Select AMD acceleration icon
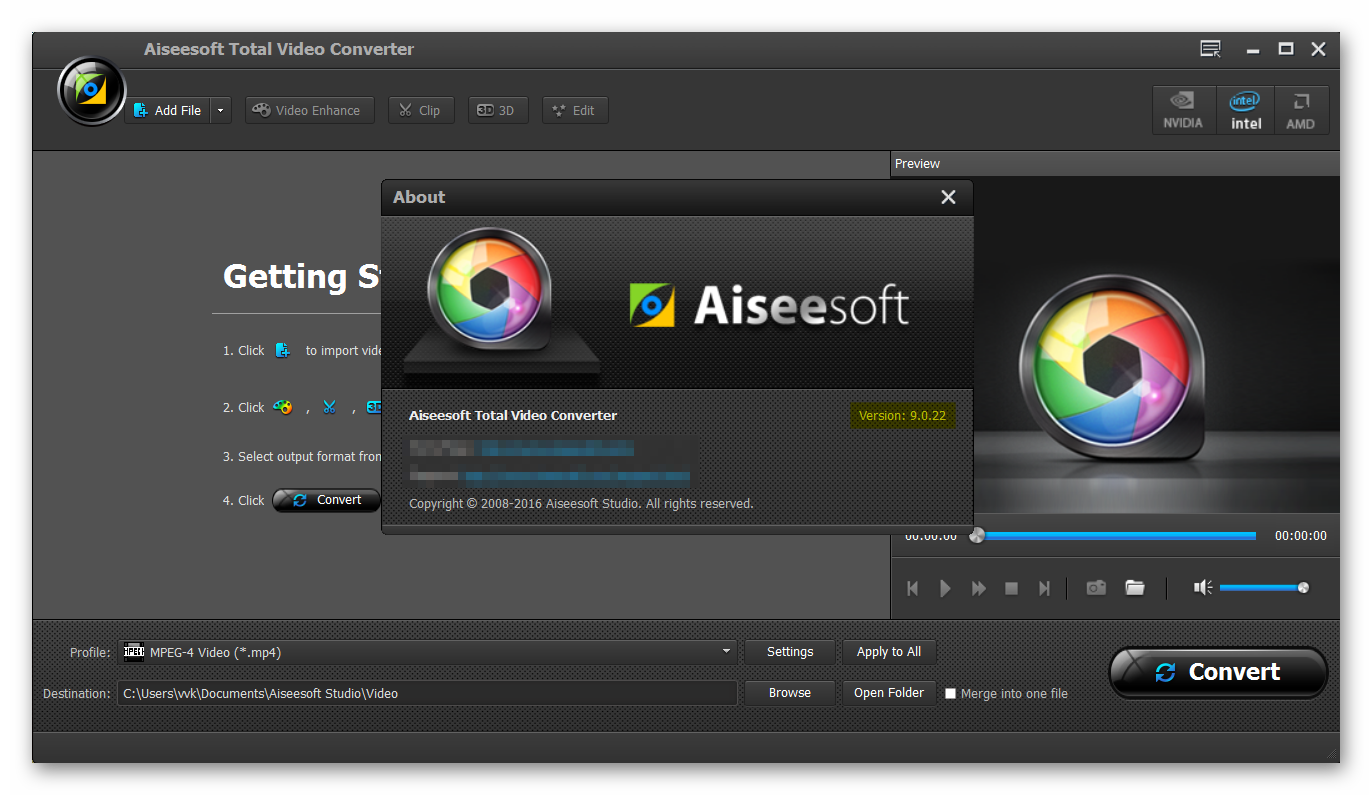This screenshot has width=1372, height=795. pyautogui.click(x=1301, y=110)
